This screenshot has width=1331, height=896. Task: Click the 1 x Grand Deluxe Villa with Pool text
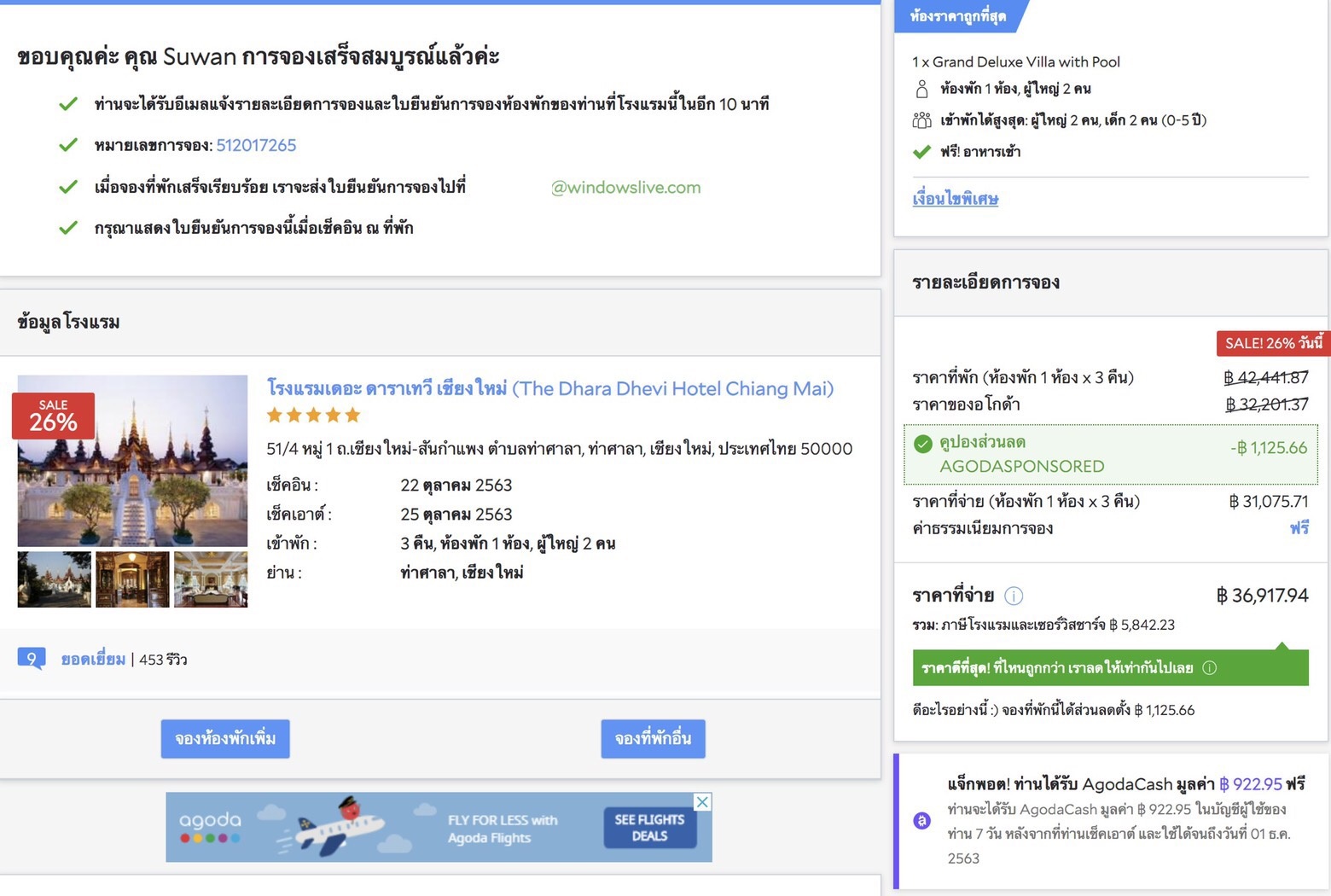1015,61
